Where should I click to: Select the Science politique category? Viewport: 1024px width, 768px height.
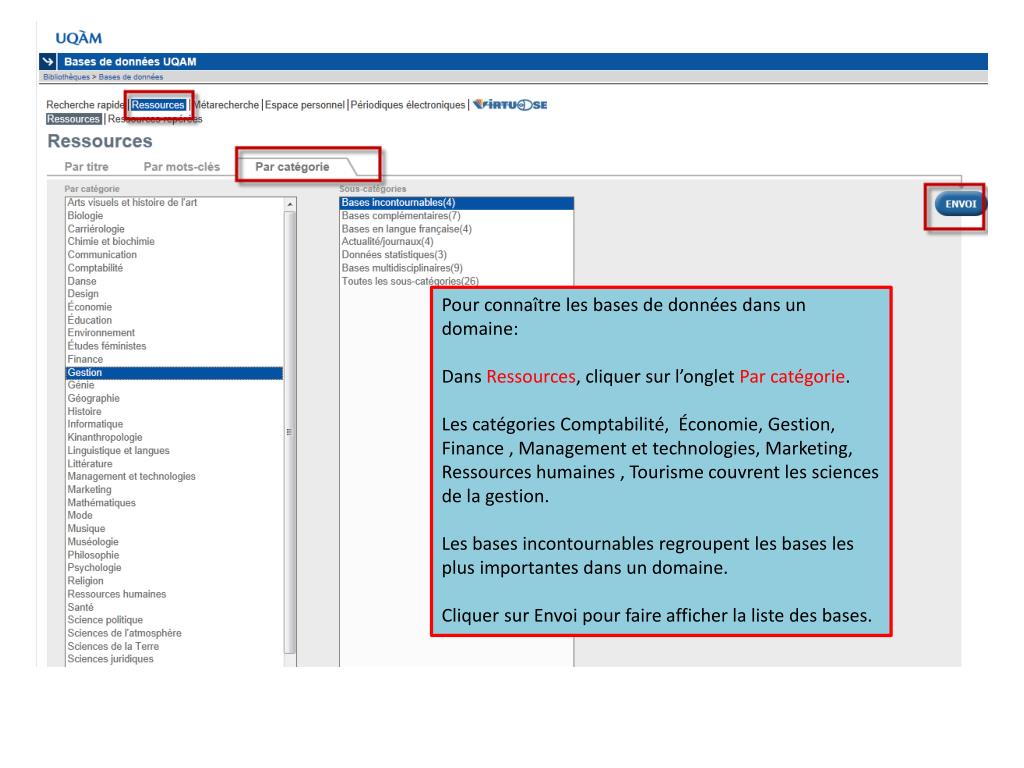(174, 620)
